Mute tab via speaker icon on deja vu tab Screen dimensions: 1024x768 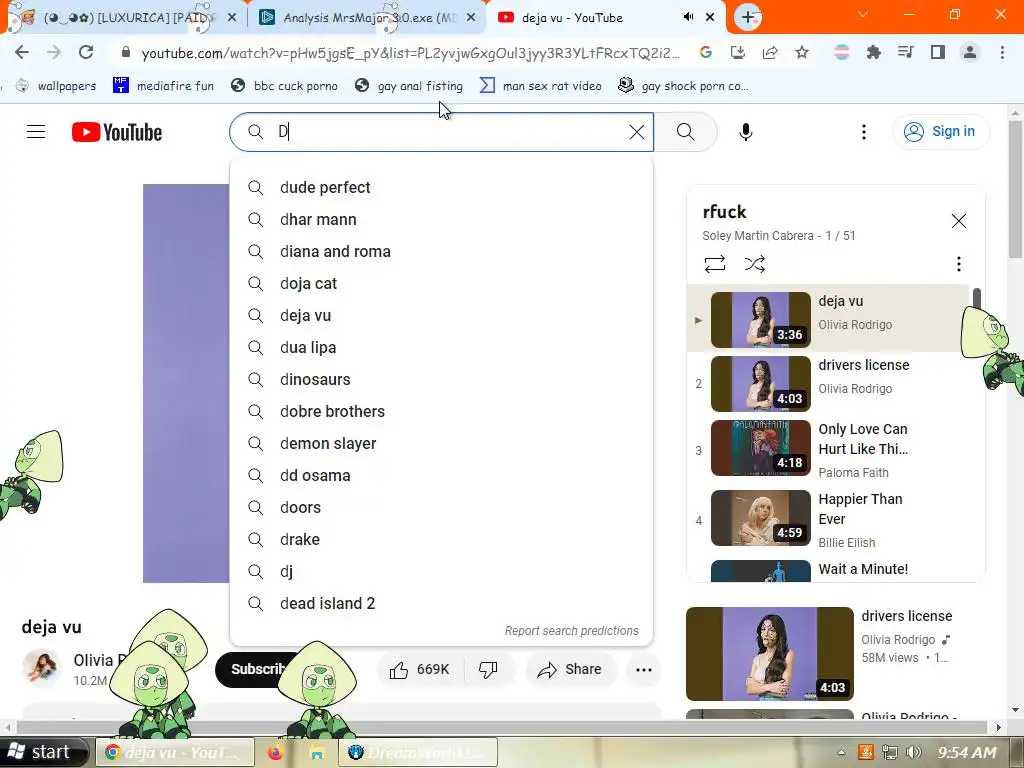coord(688,17)
